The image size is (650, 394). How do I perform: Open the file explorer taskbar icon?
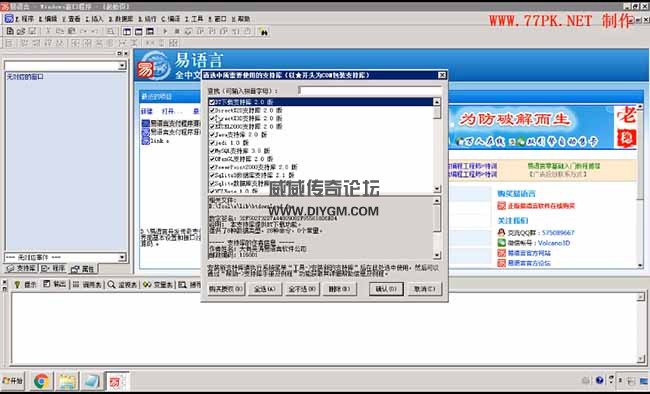pos(67,381)
